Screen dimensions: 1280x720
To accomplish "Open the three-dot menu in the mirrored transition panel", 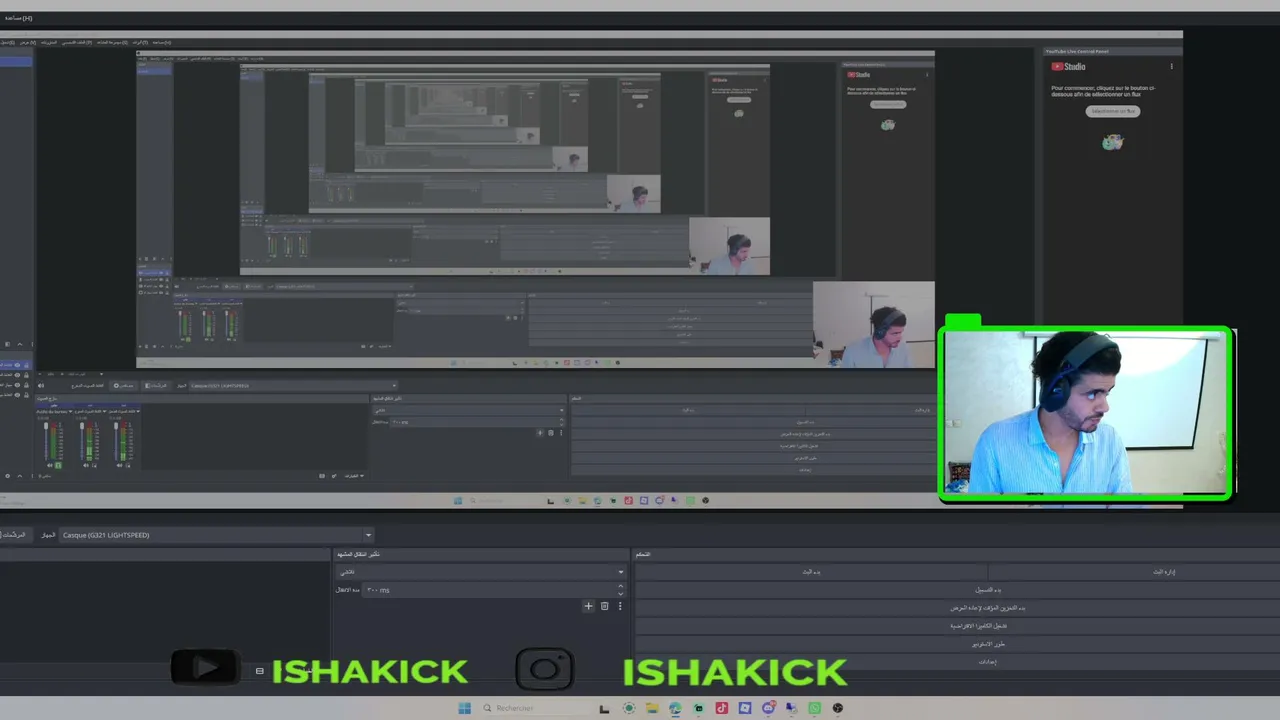I will 560,433.
